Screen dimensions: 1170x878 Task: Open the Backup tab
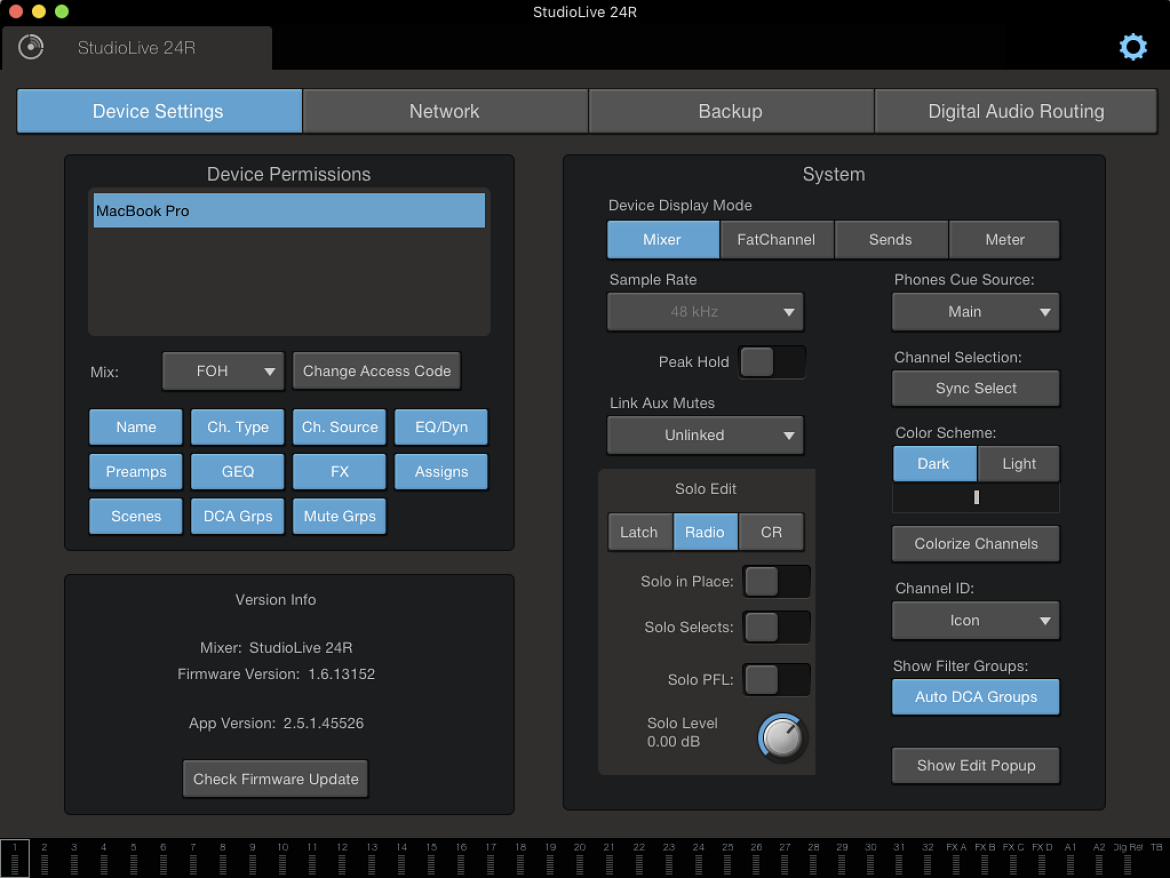pos(731,111)
